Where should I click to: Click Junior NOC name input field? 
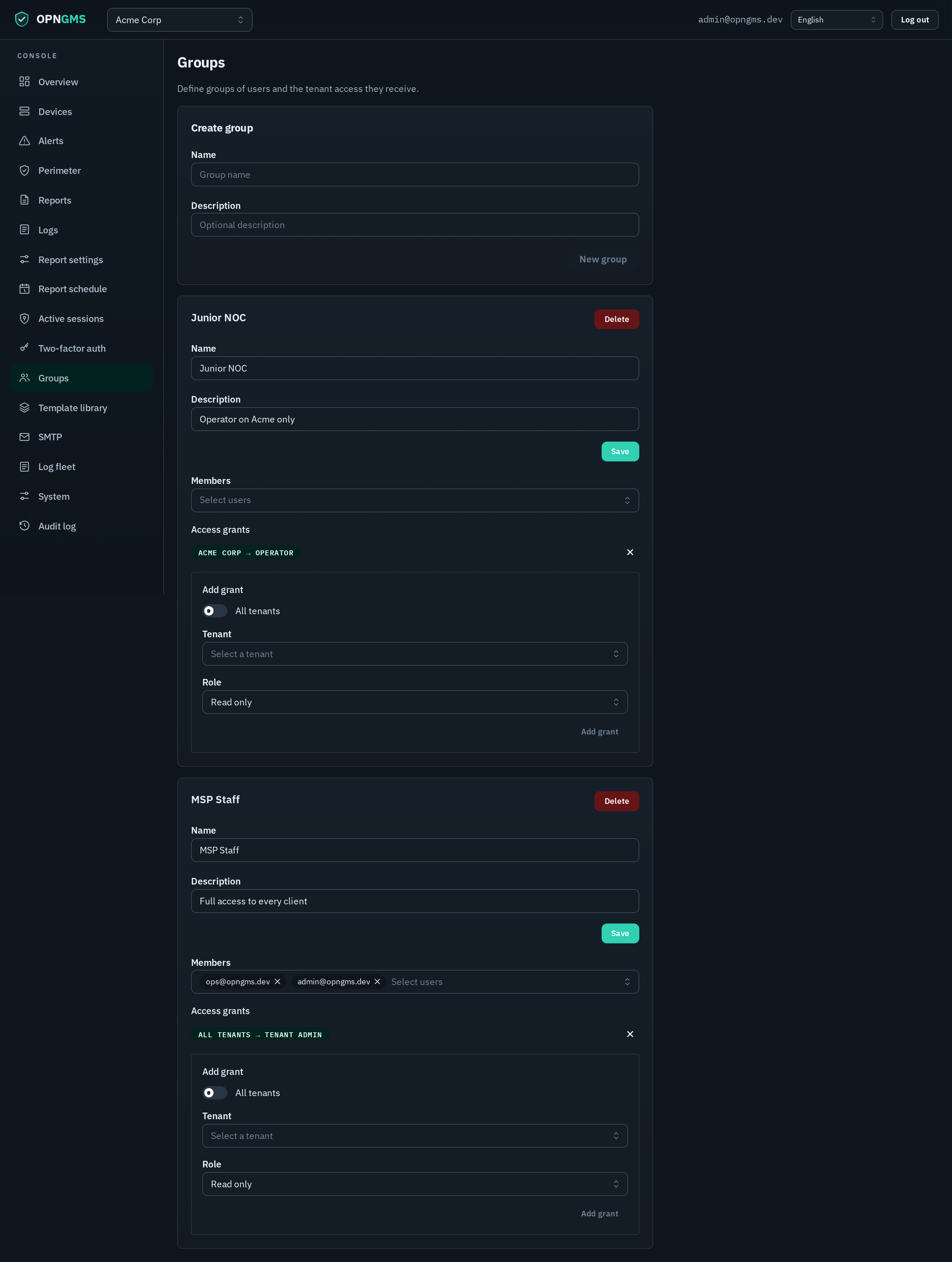(415, 369)
